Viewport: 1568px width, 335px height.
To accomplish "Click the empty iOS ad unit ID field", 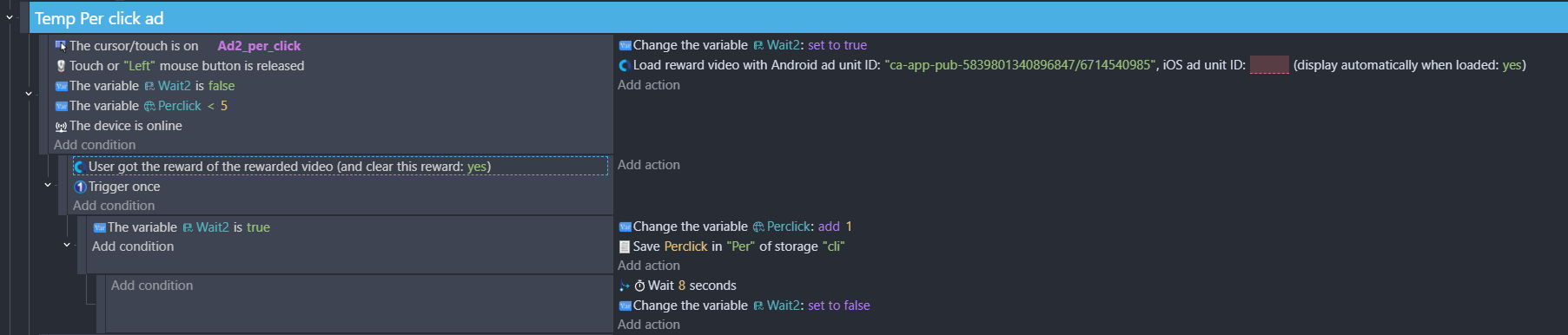I will (1269, 65).
